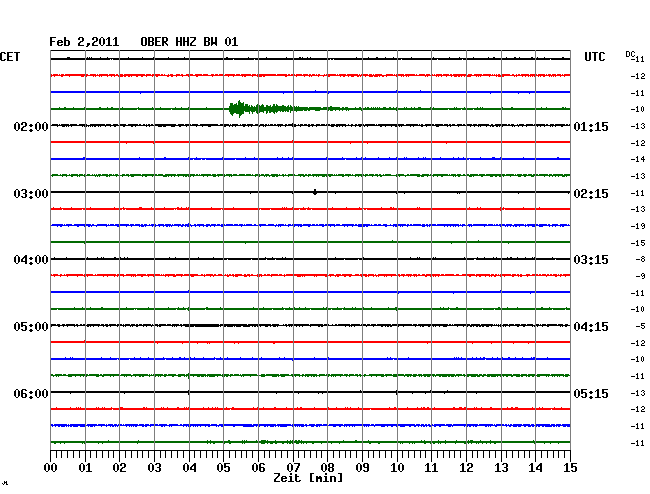Viewport: 650px width, 494px height.
Task: Click the DC value -14
Action: (638, 159)
